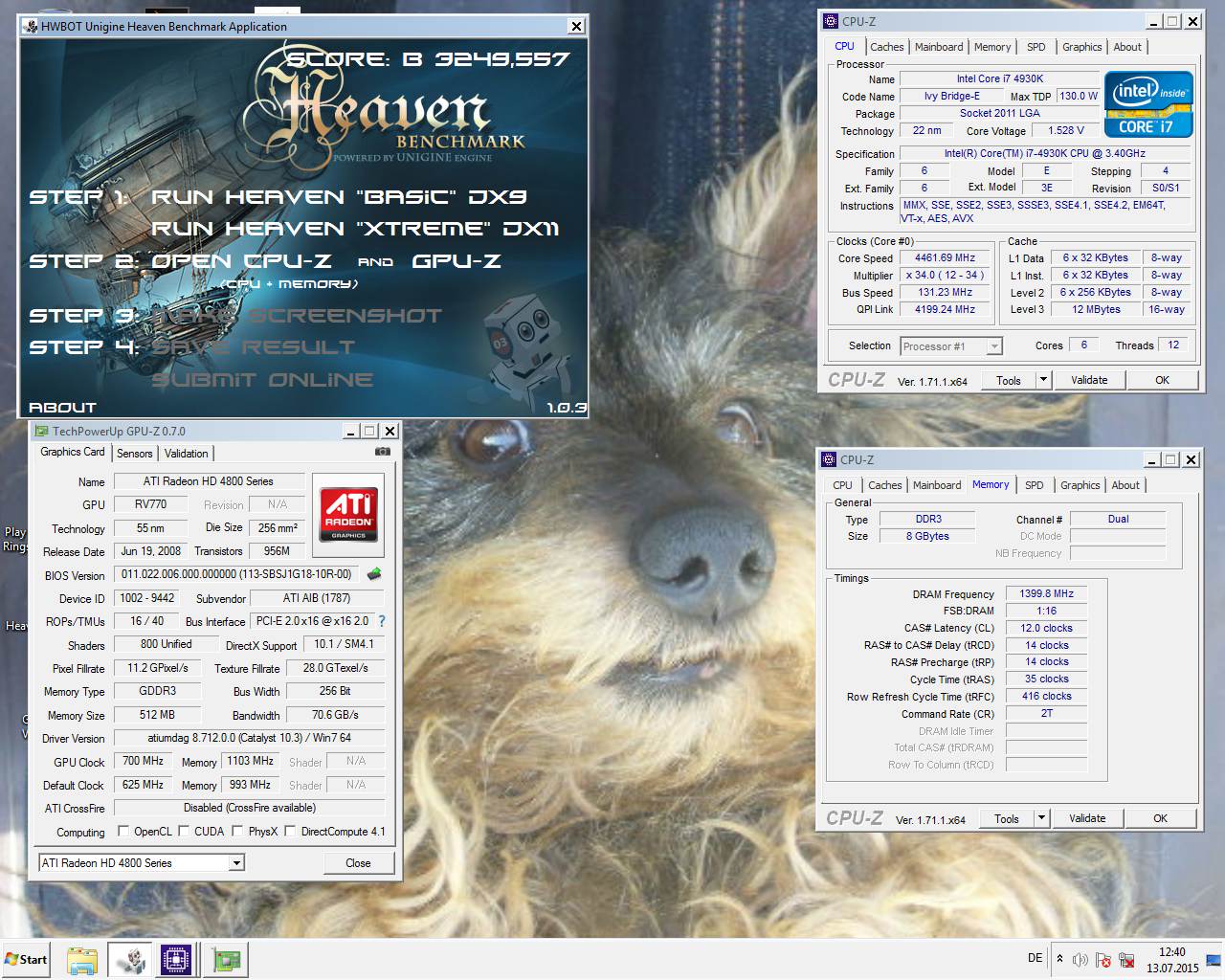Screen dimensions: 1225x980
Task: Toggle the OpenCL checkbox in GPU-Z
Action: pyautogui.click(x=122, y=831)
